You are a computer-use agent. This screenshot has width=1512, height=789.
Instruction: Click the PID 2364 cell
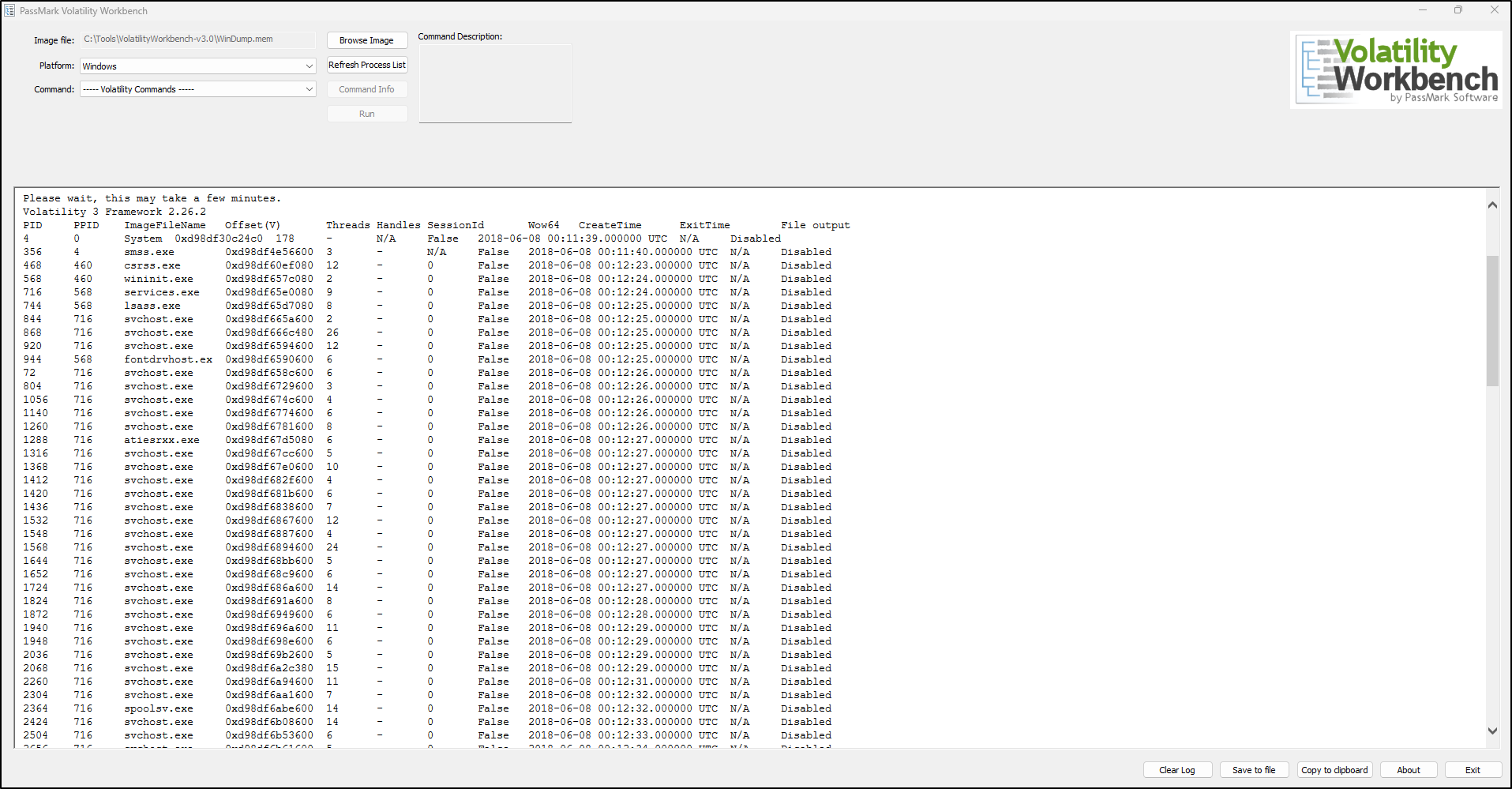click(36, 708)
